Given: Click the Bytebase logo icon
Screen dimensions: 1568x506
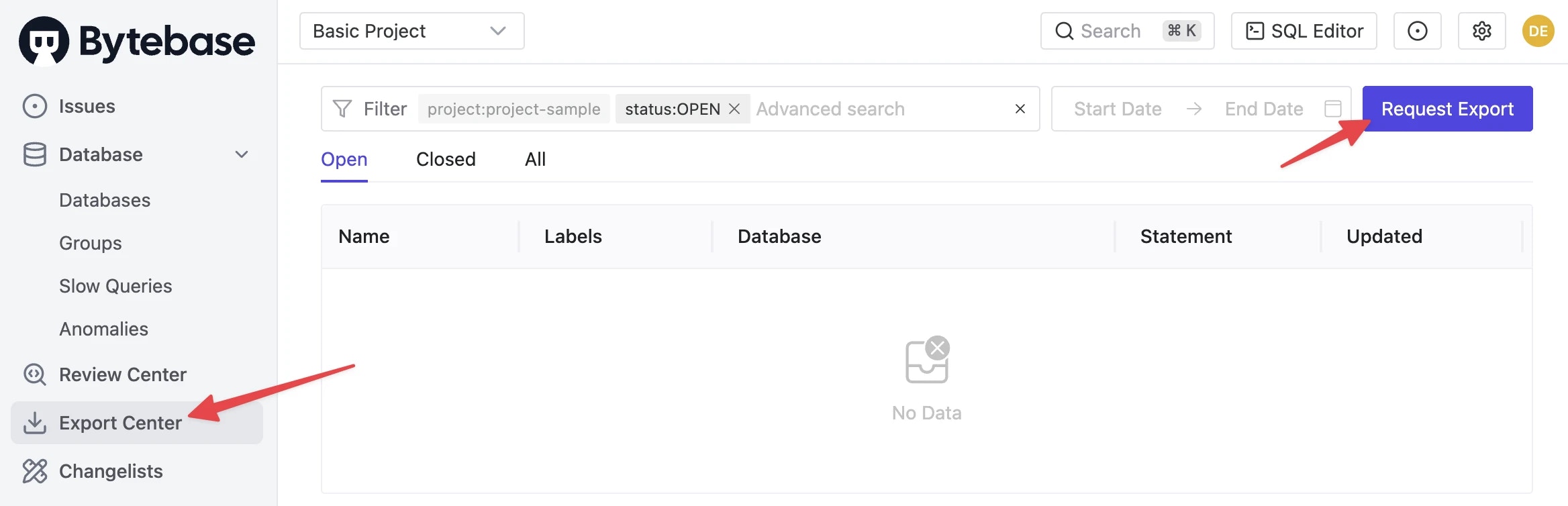Looking at the screenshot, I should point(44,41).
